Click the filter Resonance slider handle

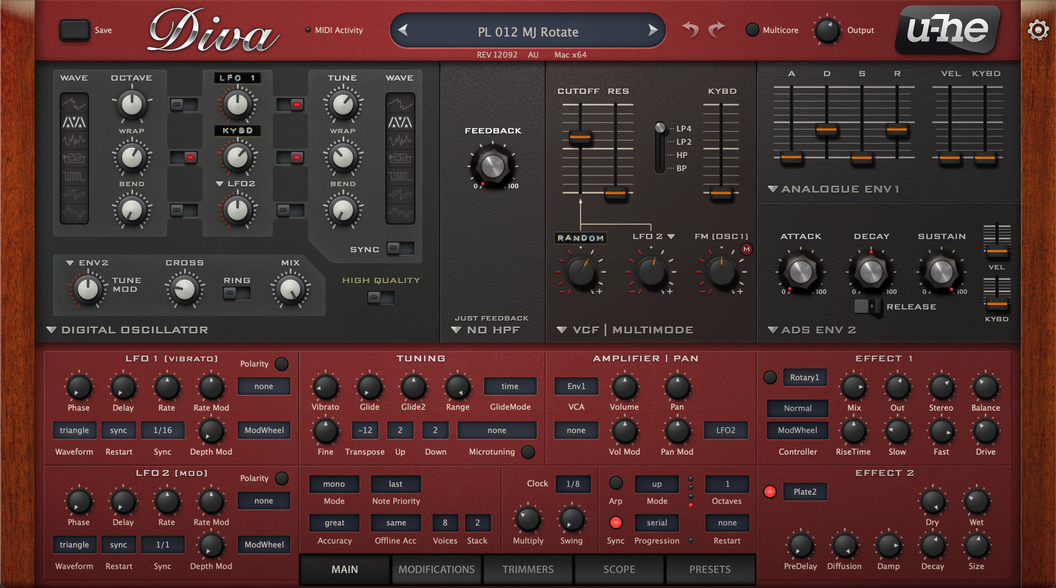[x=616, y=194]
